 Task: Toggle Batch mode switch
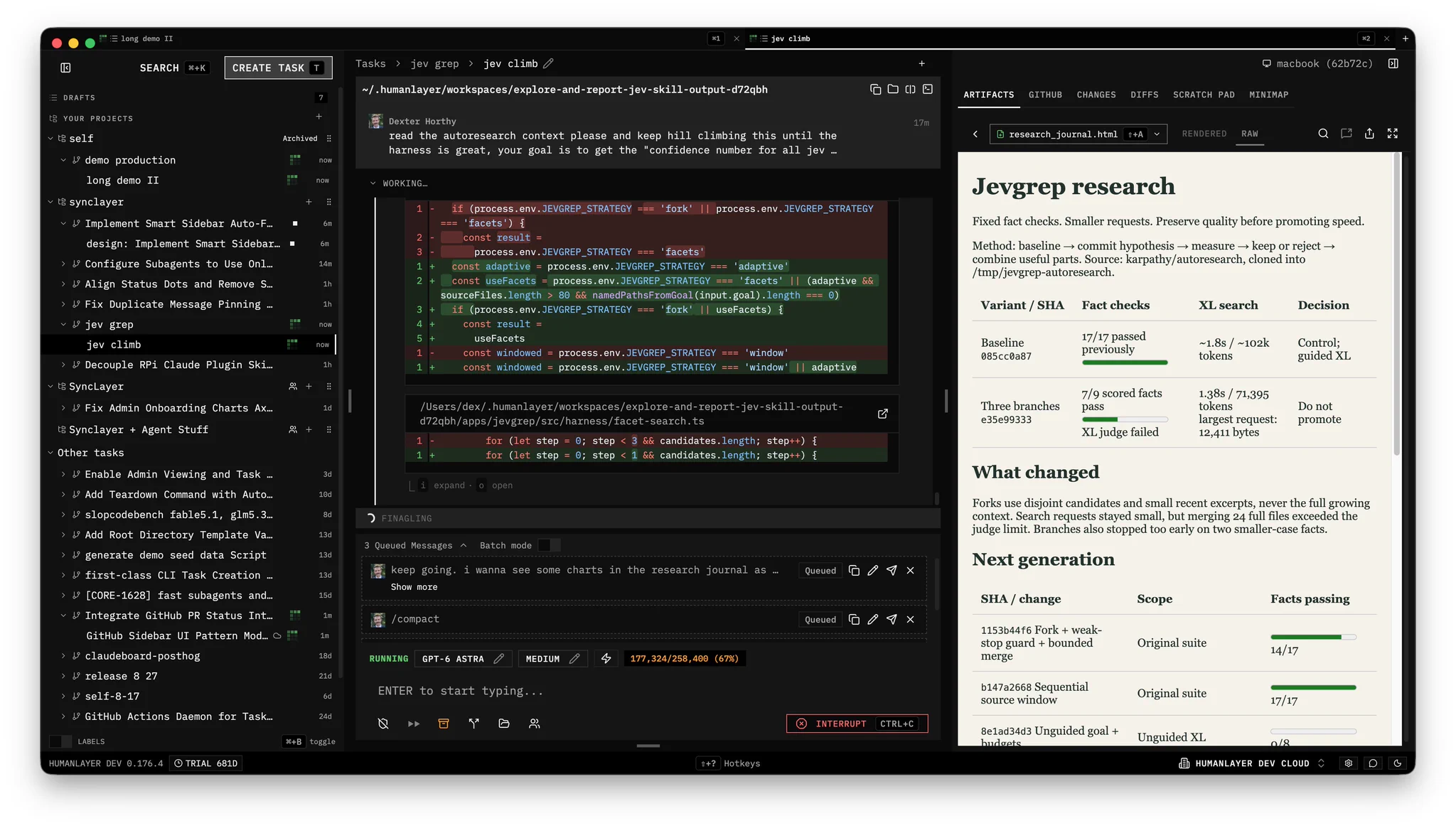[549, 545]
